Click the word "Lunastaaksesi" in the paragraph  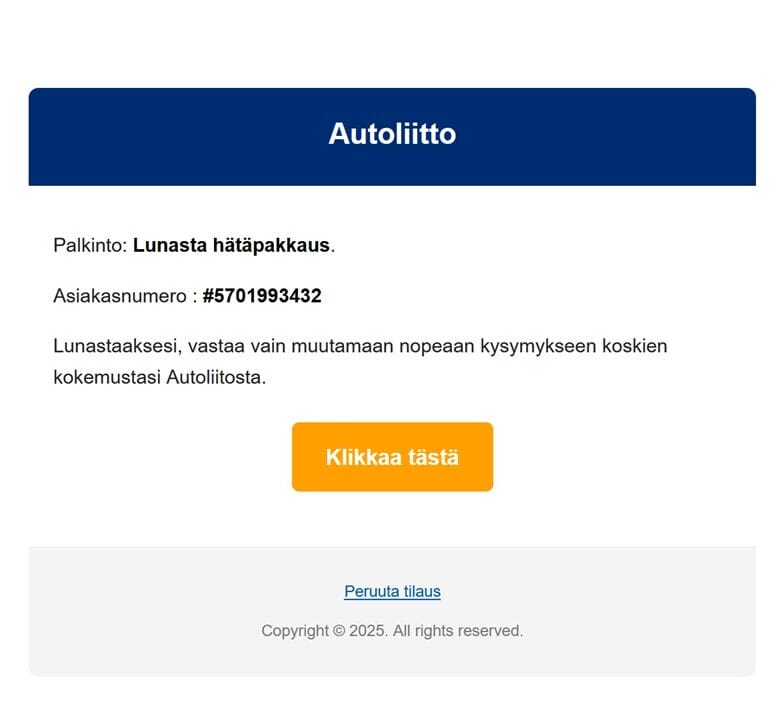click(109, 347)
